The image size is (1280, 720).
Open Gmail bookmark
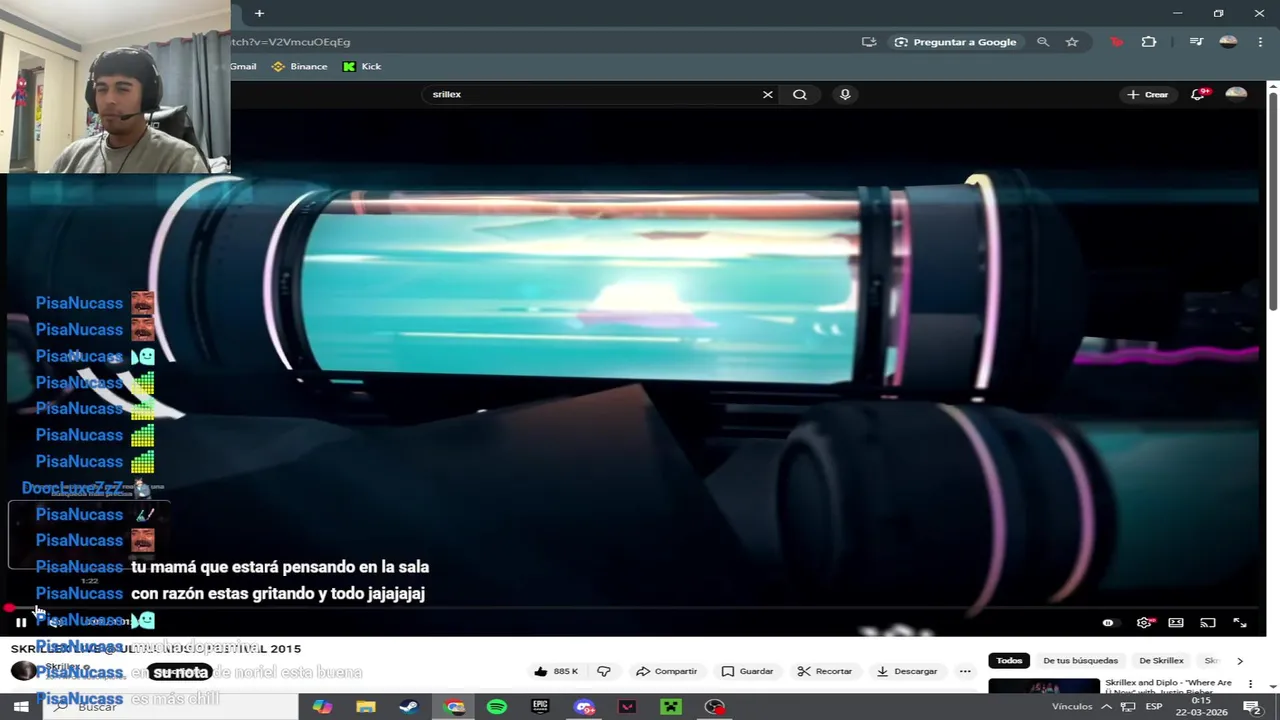coord(243,66)
